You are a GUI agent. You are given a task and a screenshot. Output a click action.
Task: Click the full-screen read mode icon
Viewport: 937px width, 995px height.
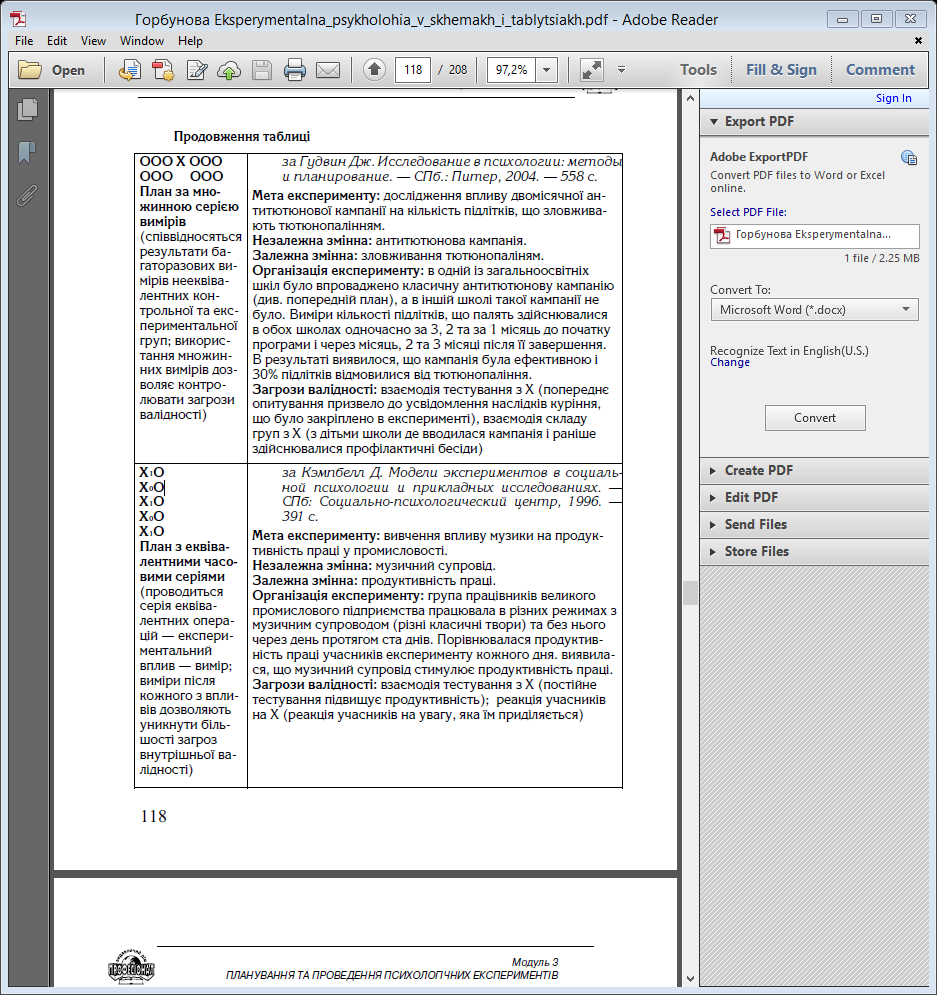(592, 70)
